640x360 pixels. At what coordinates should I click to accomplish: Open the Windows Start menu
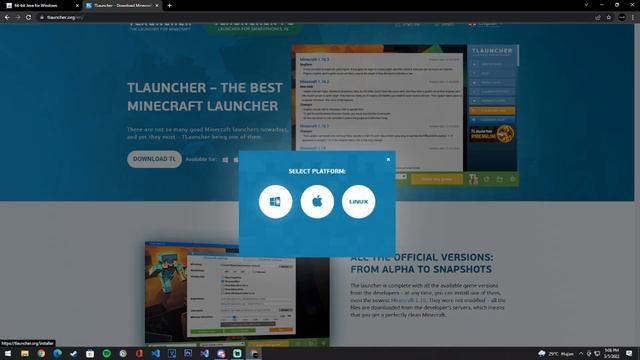click(8, 353)
